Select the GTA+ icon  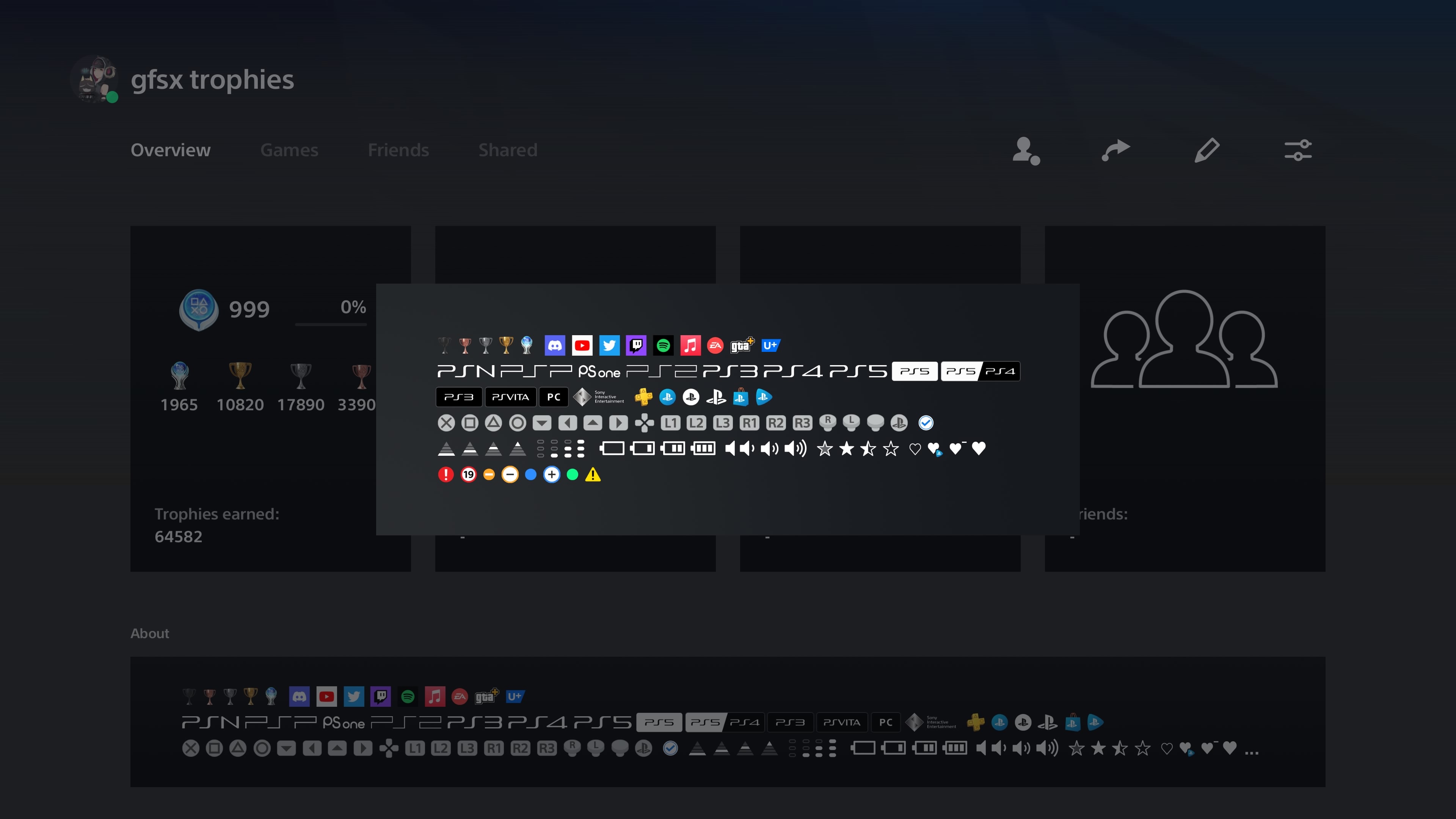tap(742, 345)
